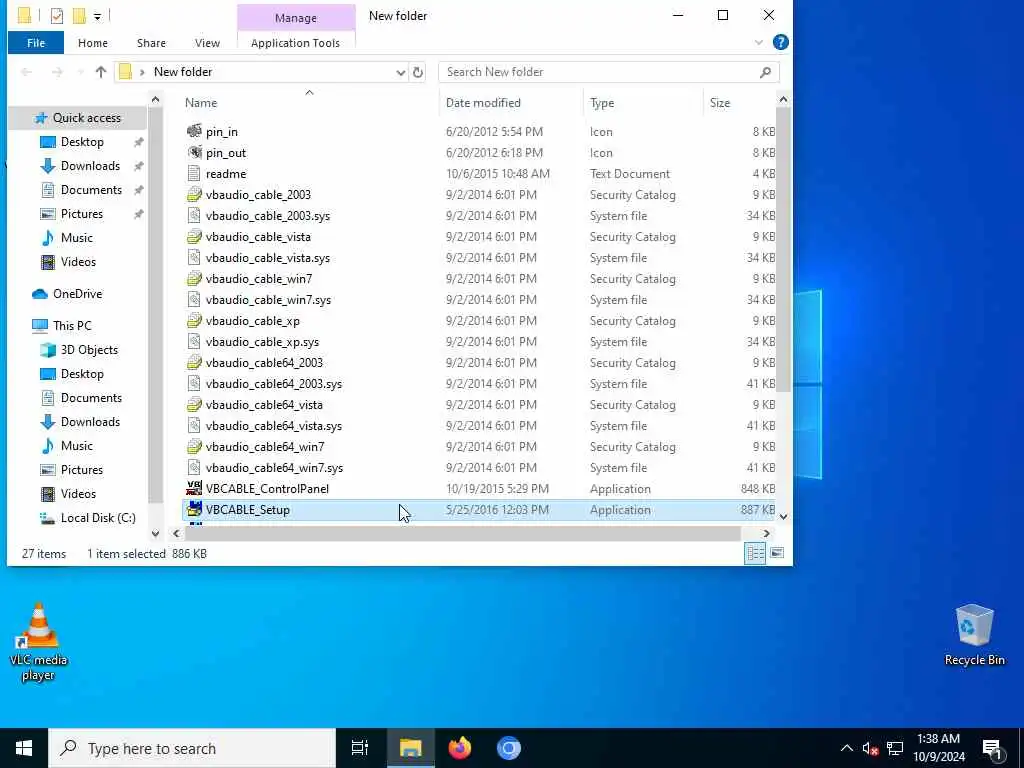Viewport: 1024px width, 768px height.
Task: Refresh the New folder address bar
Action: coord(418,72)
